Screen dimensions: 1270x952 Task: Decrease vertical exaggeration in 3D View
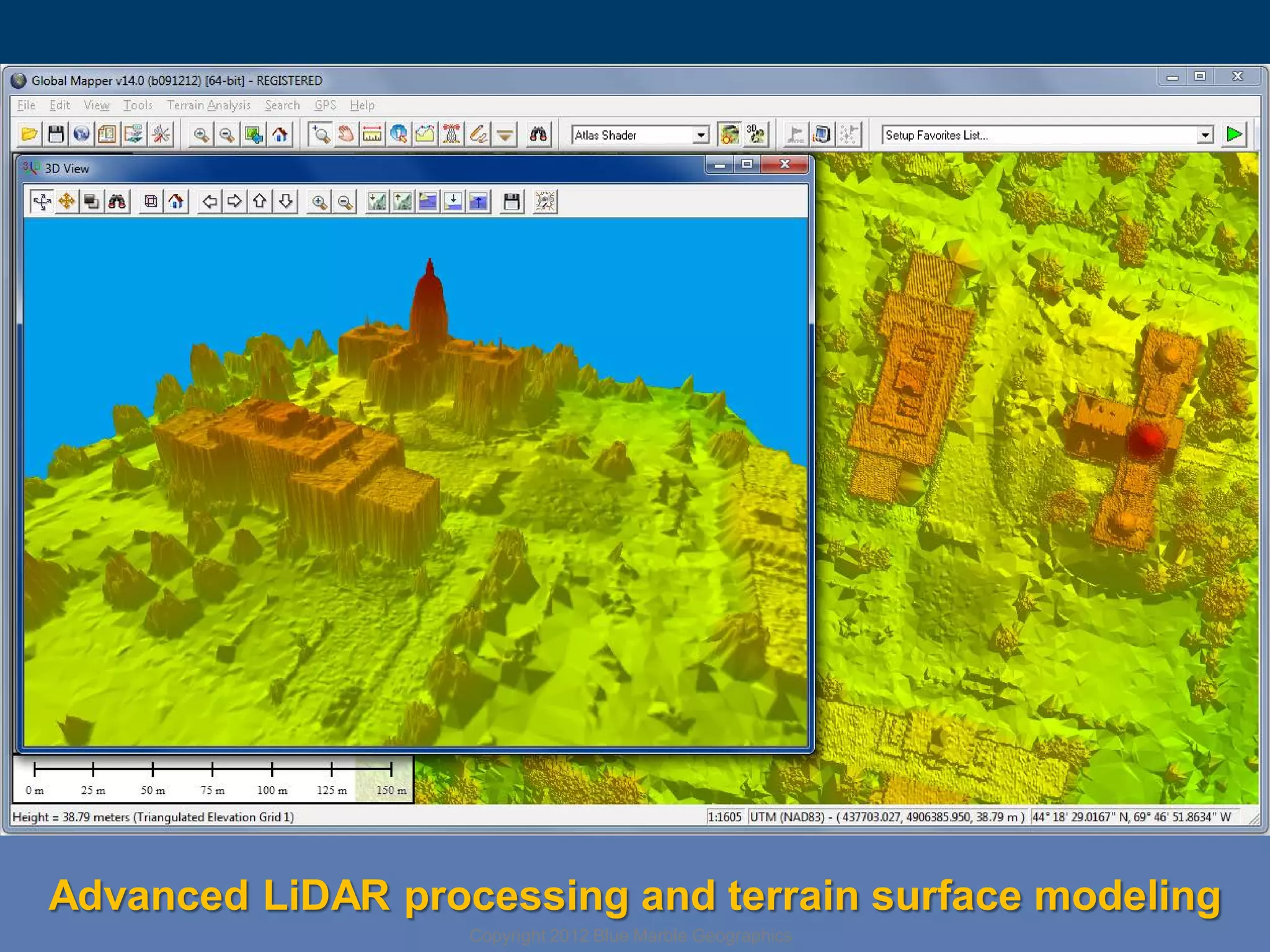pyautogui.click(x=377, y=201)
